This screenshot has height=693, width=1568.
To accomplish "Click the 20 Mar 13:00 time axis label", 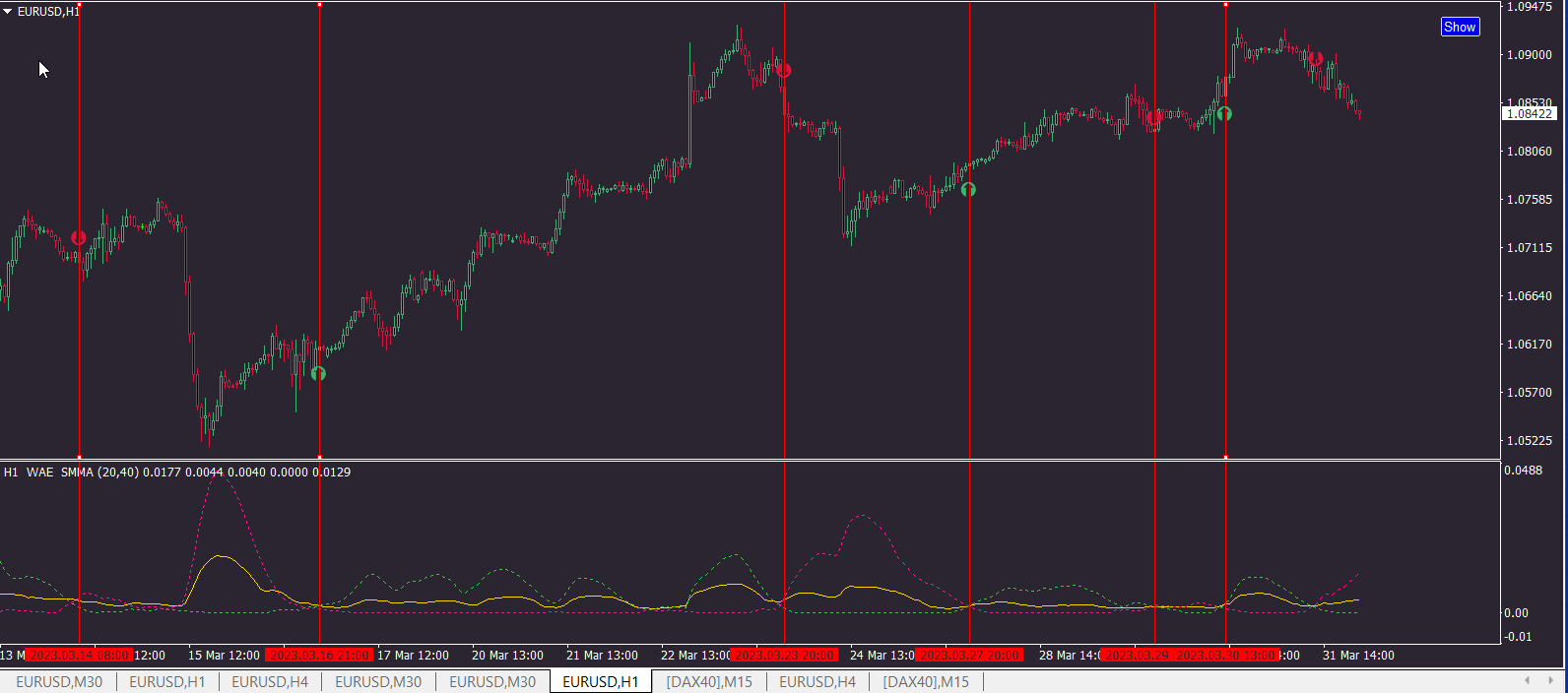I will 507,655.
